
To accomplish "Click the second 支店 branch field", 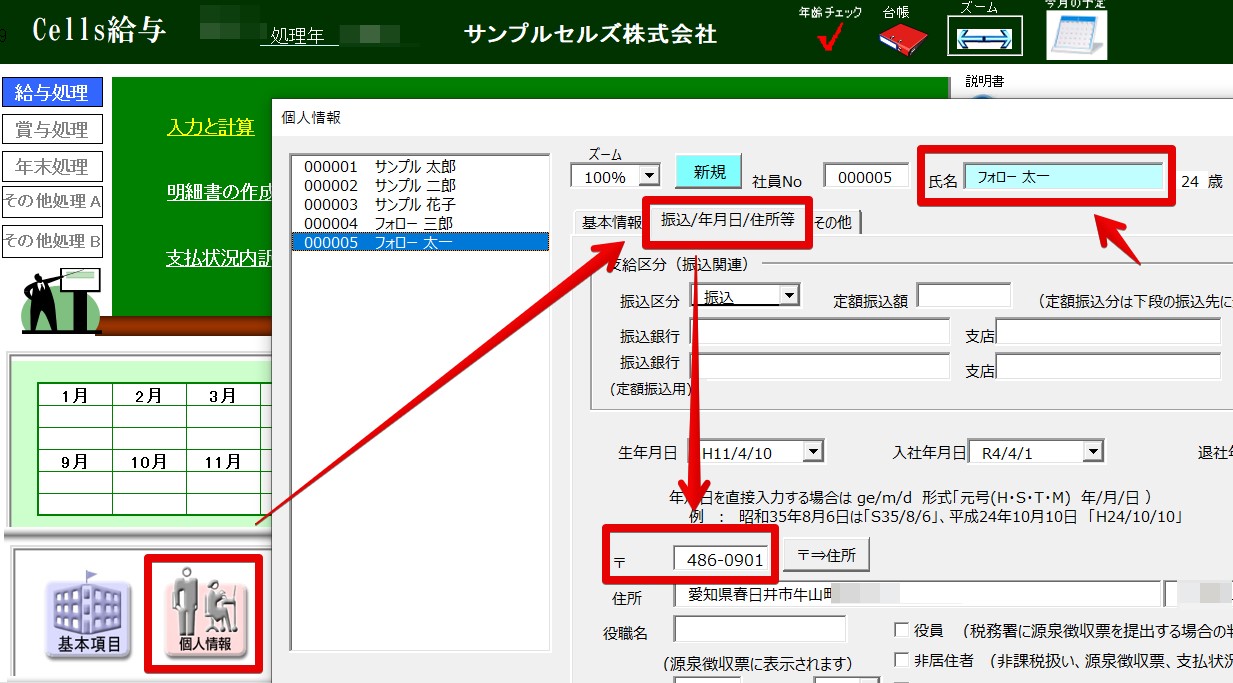I will point(1108,367).
